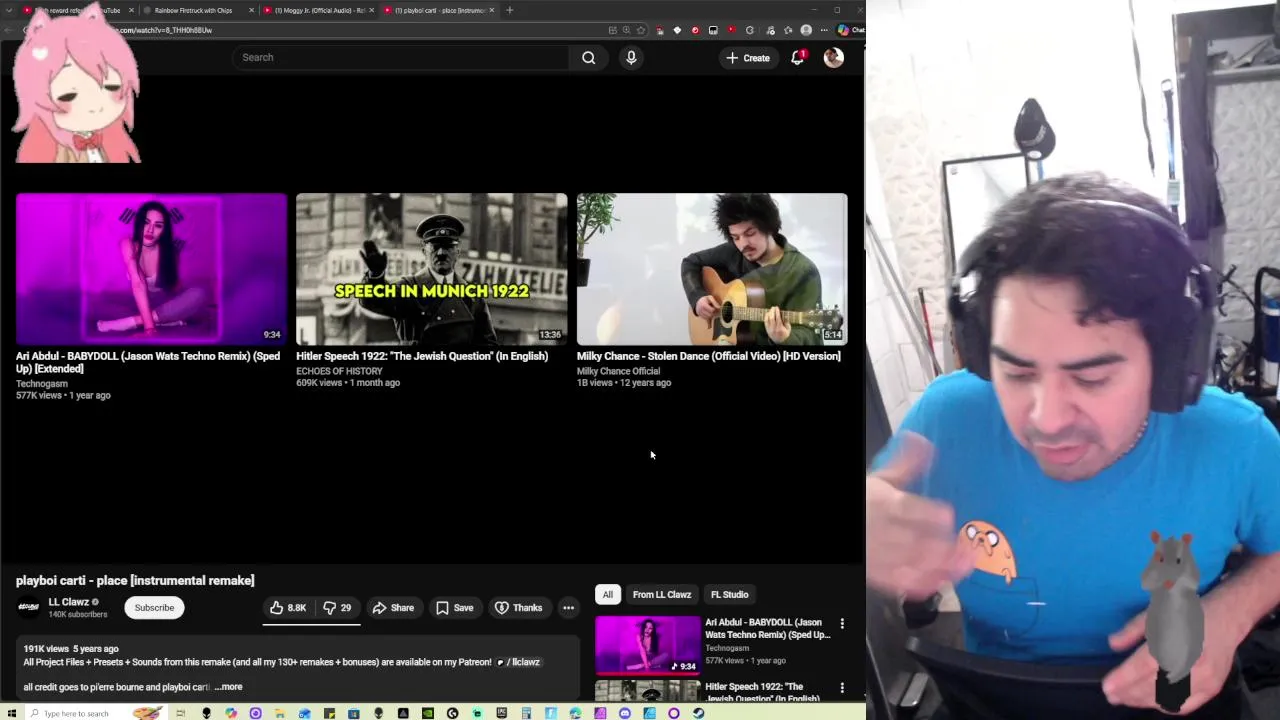The width and height of the screenshot is (1280, 720).
Task: Open the Create menu button
Action: 748,58
